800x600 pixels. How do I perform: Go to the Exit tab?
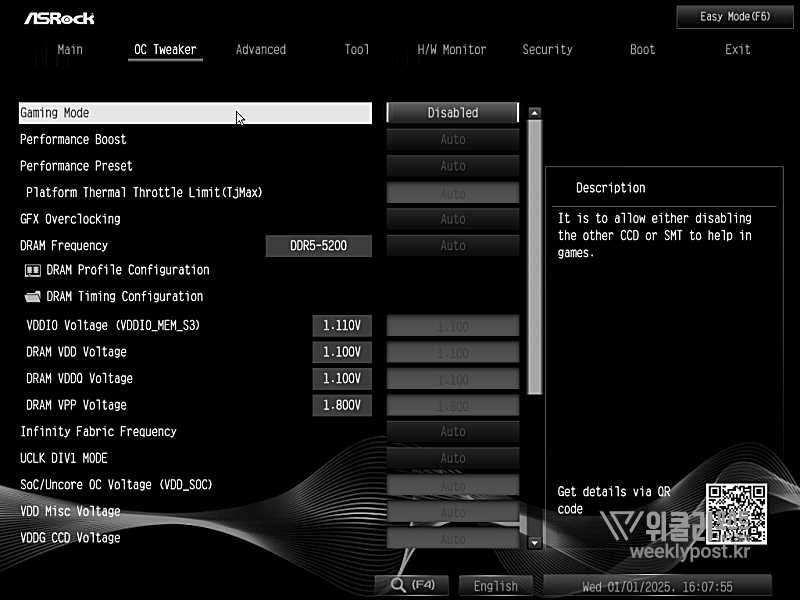pos(738,49)
